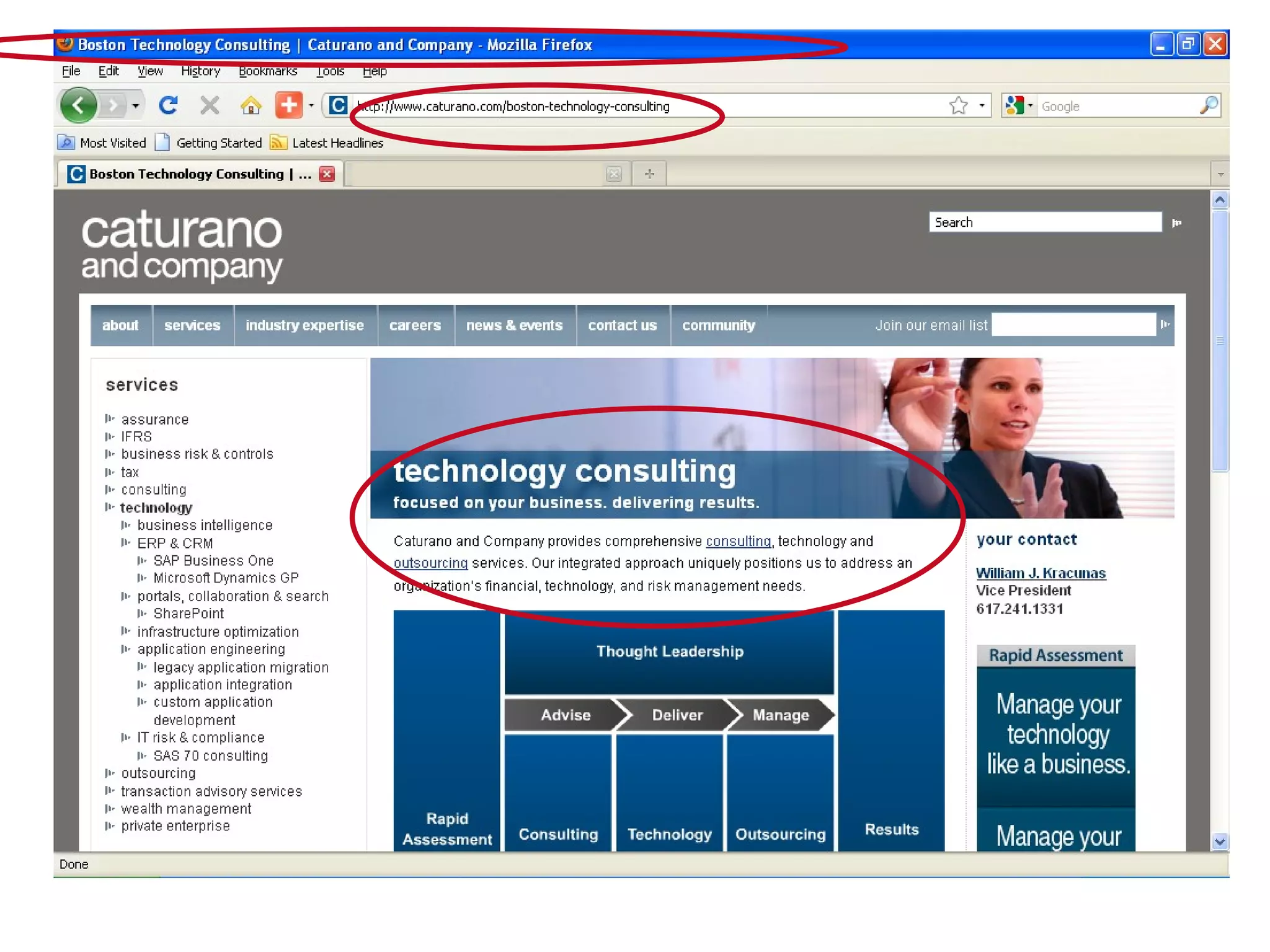Viewport: 1270px width, 952px height.
Task: Click the green Back navigation arrow
Action: click(78, 105)
